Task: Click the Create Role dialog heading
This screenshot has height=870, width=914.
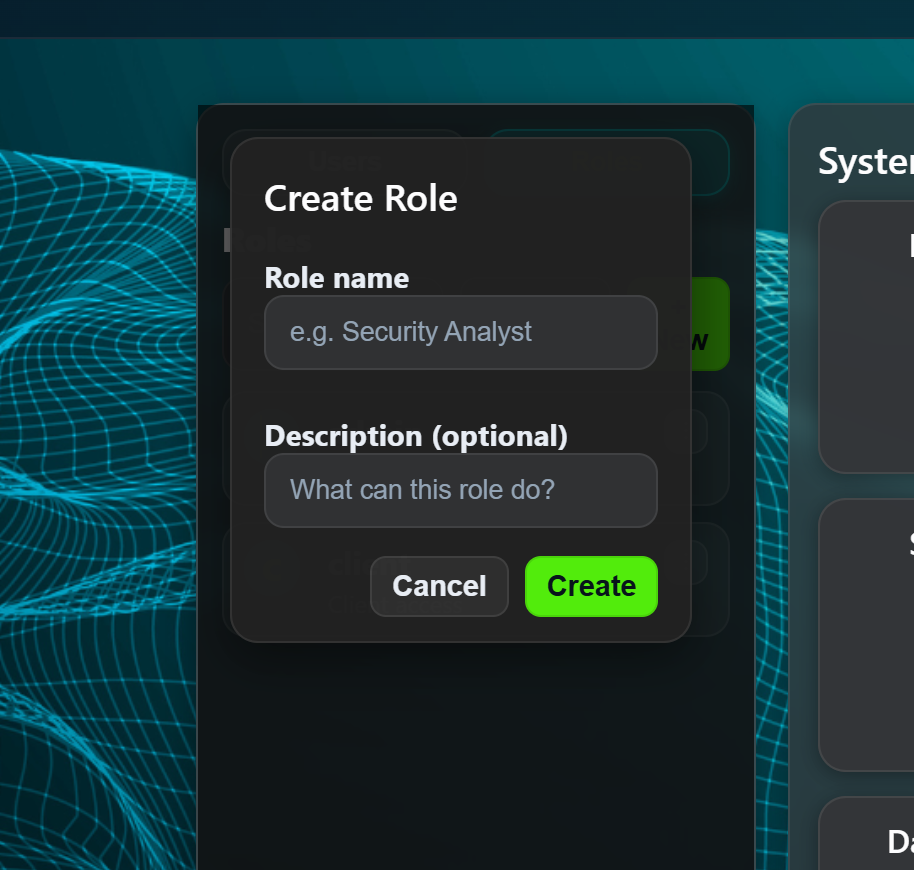Action: pos(360,198)
